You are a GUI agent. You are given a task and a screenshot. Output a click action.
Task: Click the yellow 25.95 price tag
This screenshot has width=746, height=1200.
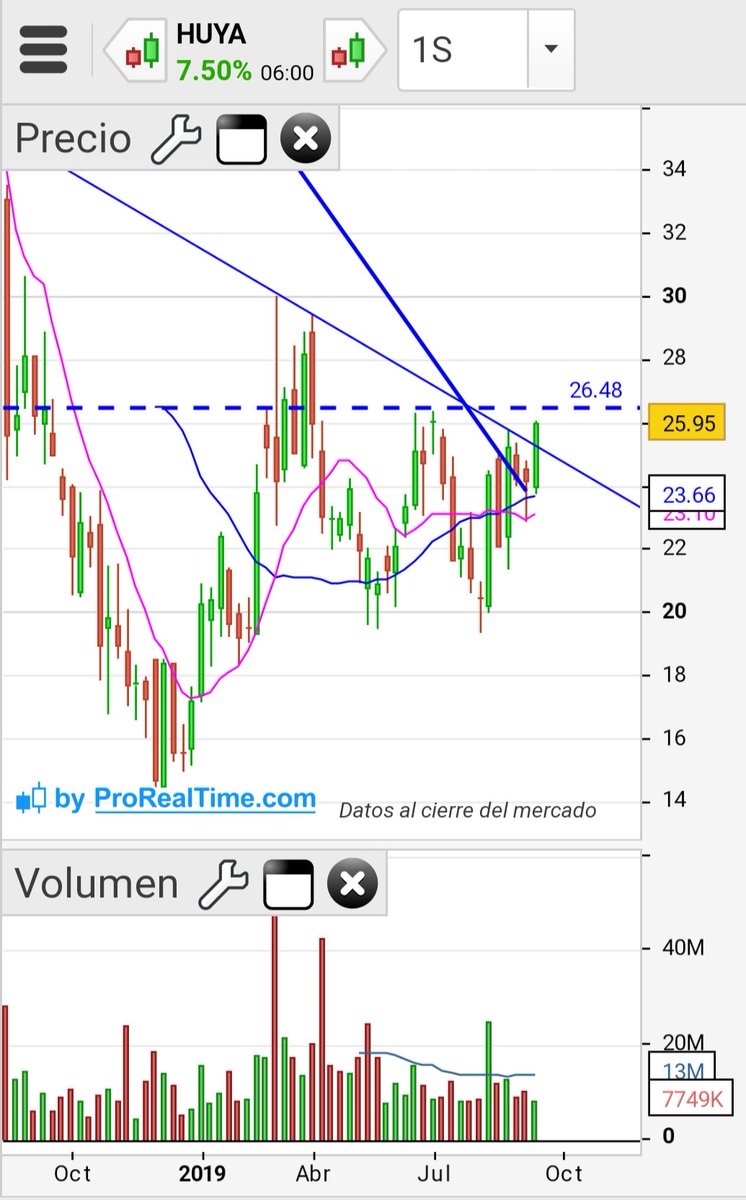point(685,423)
